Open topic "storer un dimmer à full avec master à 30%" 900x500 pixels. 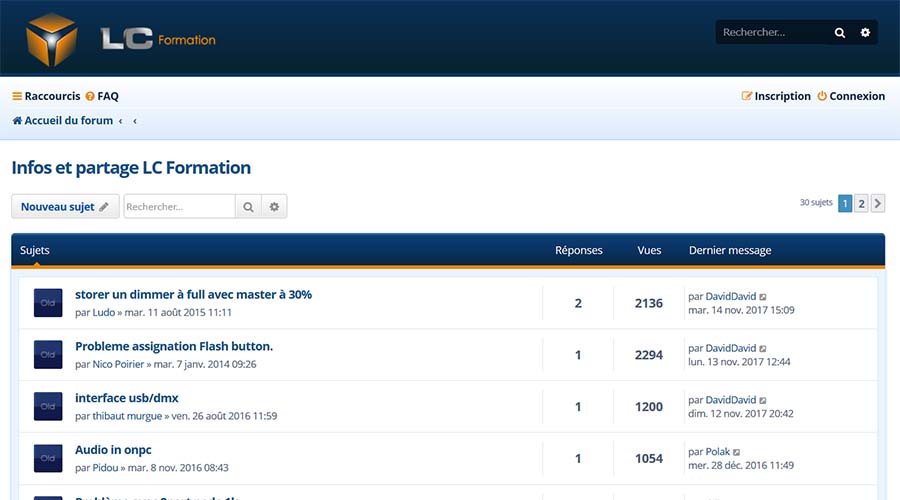pos(193,294)
